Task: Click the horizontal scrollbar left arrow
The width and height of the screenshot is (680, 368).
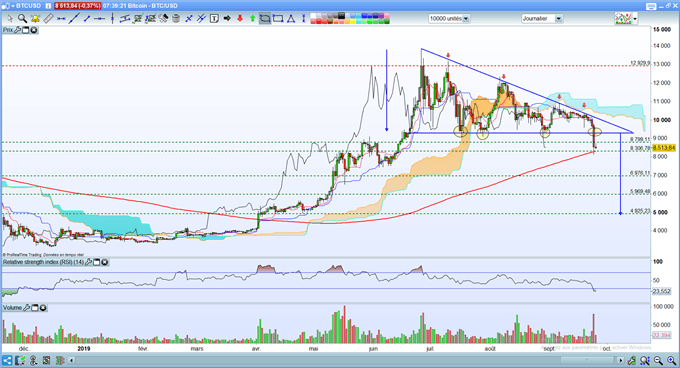Action: (71, 360)
